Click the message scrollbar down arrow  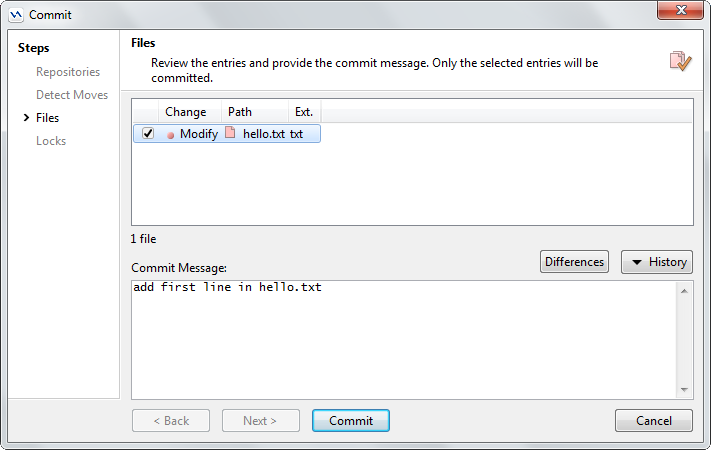point(684,389)
